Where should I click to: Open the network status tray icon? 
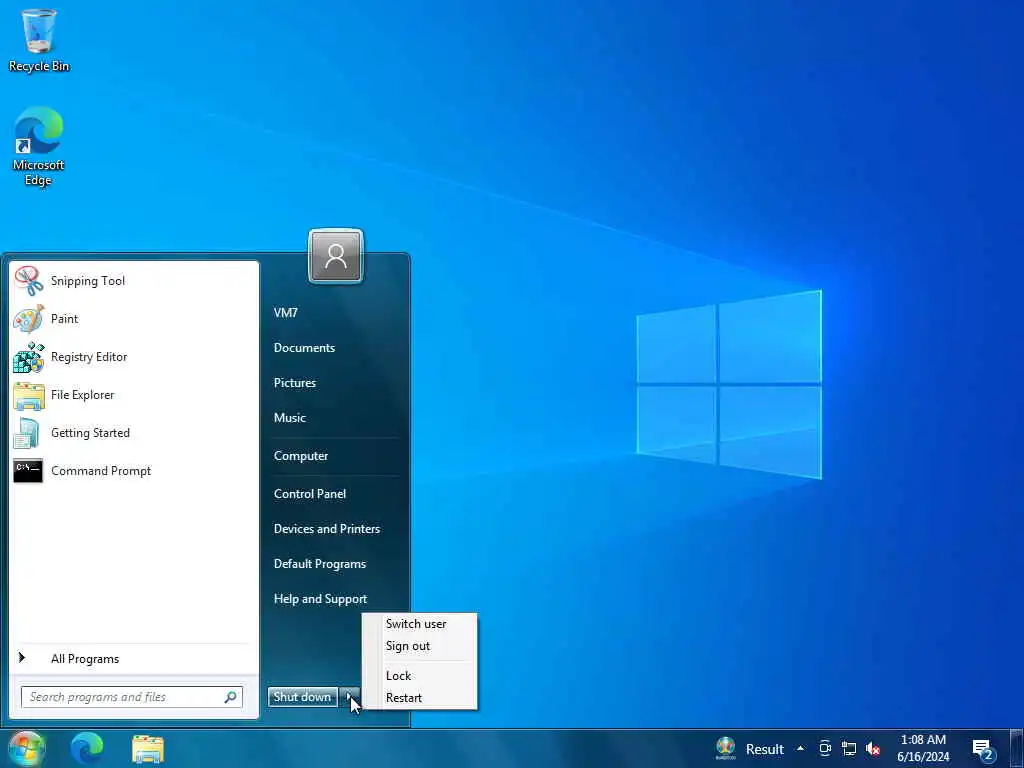click(x=849, y=748)
